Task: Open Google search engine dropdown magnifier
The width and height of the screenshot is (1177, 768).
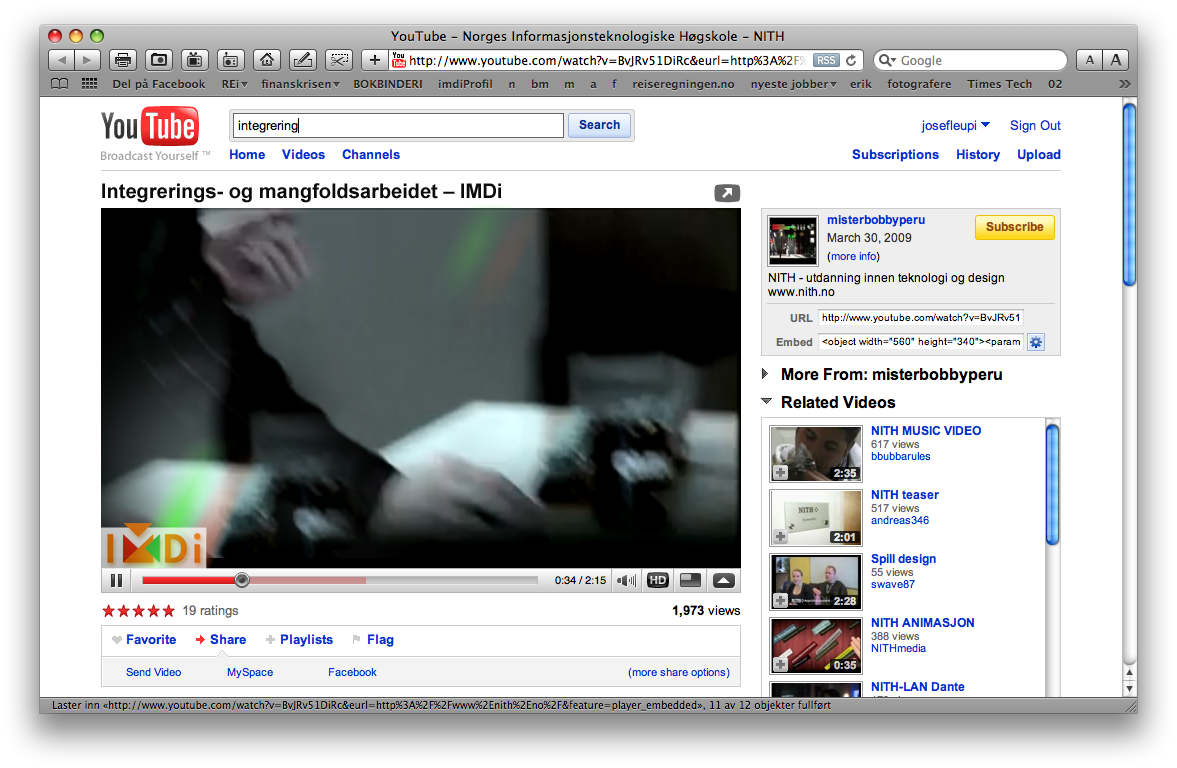Action: (887, 60)
